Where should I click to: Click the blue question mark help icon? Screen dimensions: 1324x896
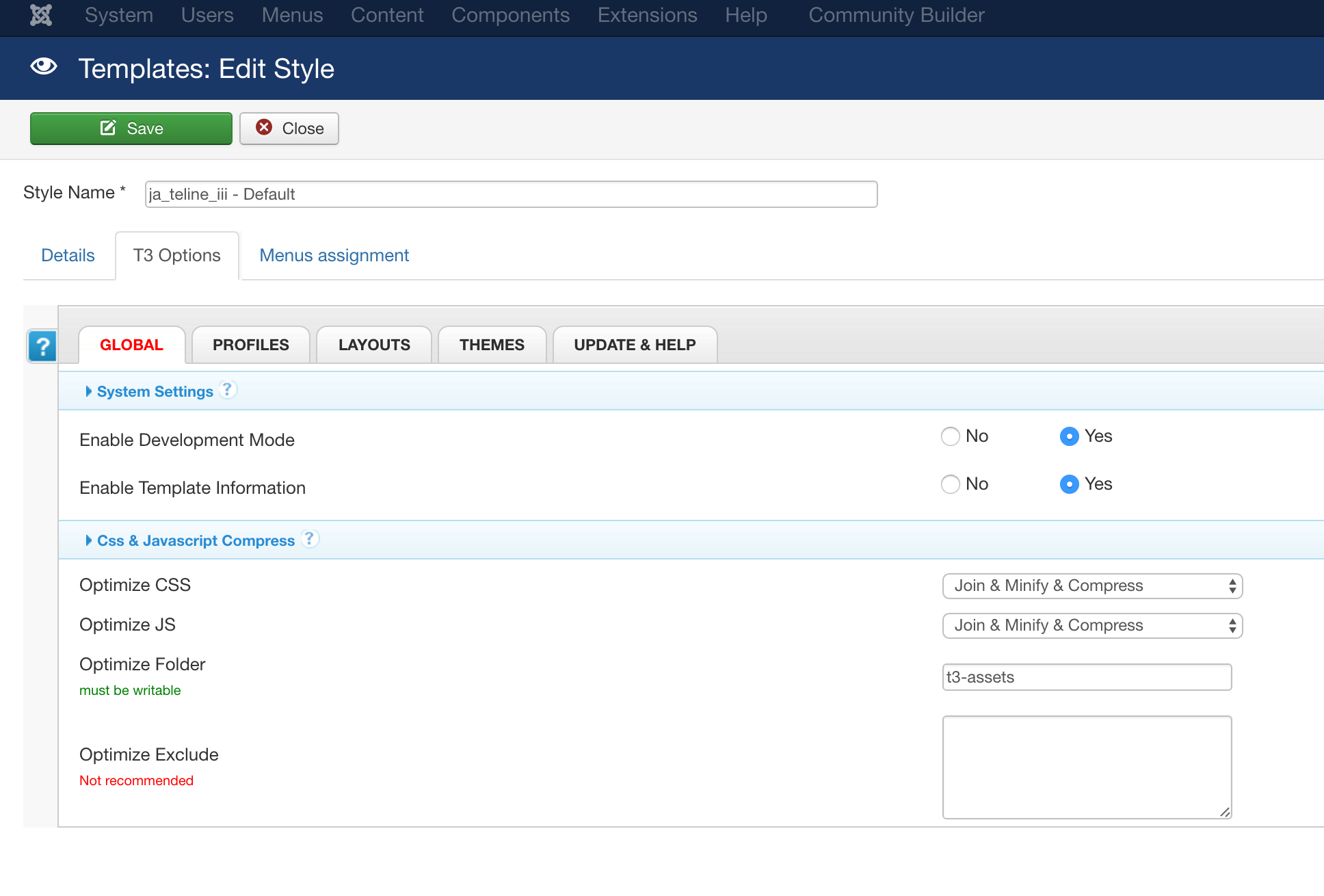(x=42, y=346)
